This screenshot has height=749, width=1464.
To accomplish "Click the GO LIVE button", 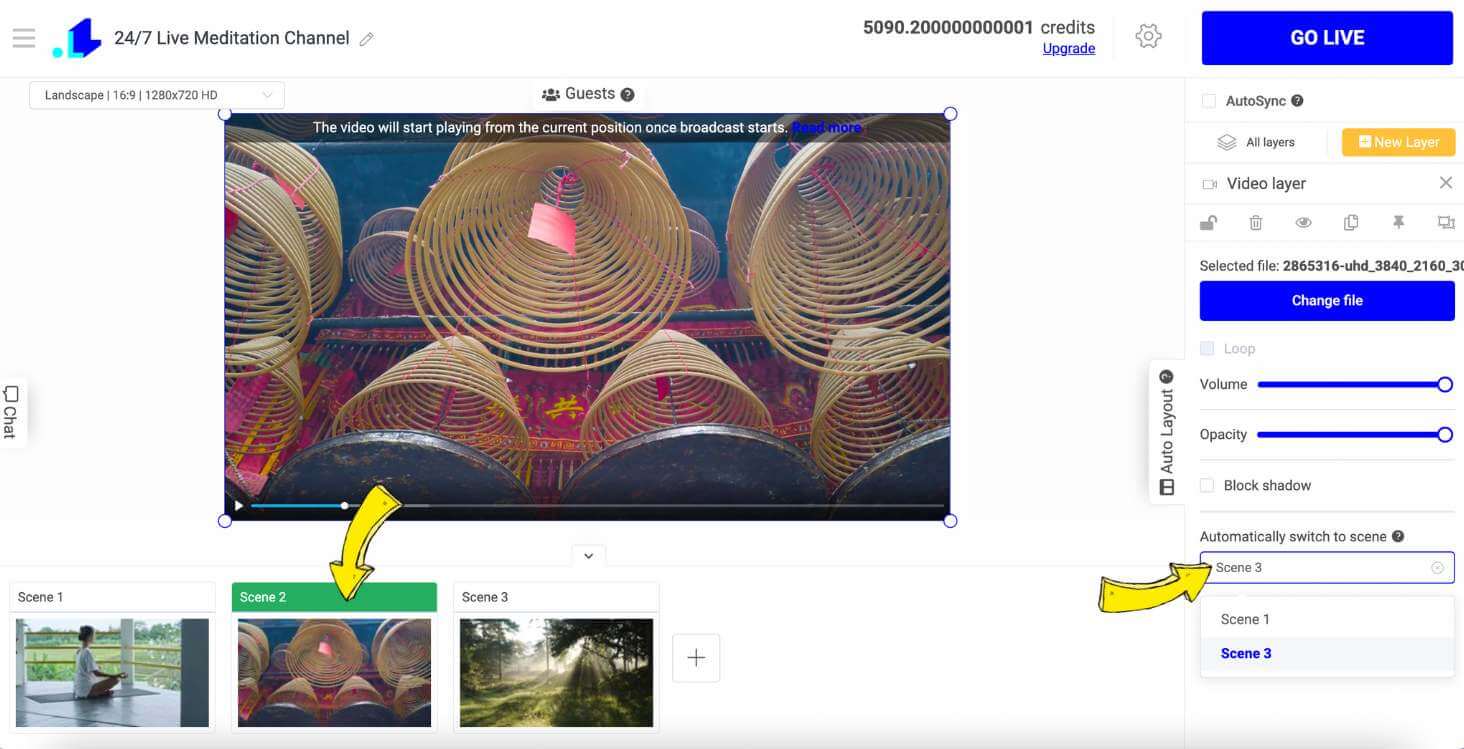I will [x=1327, y=38].
